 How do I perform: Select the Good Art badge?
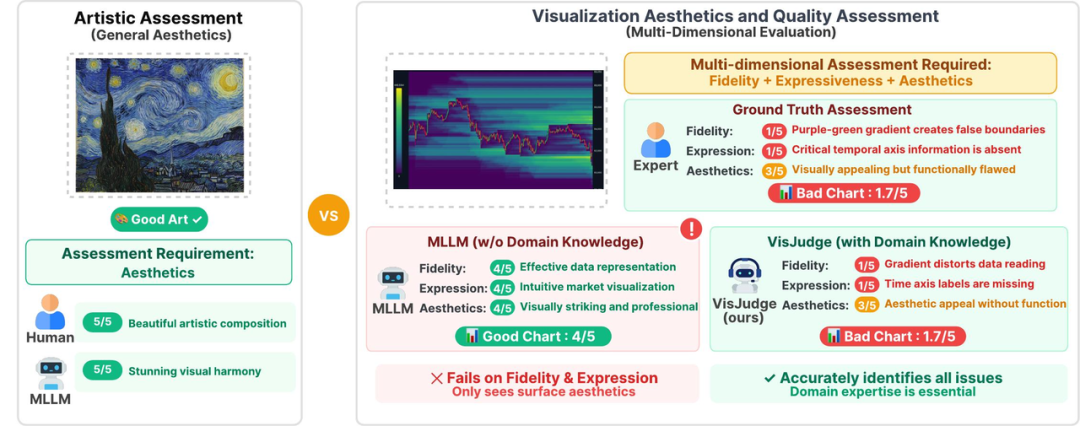point(159,219)
